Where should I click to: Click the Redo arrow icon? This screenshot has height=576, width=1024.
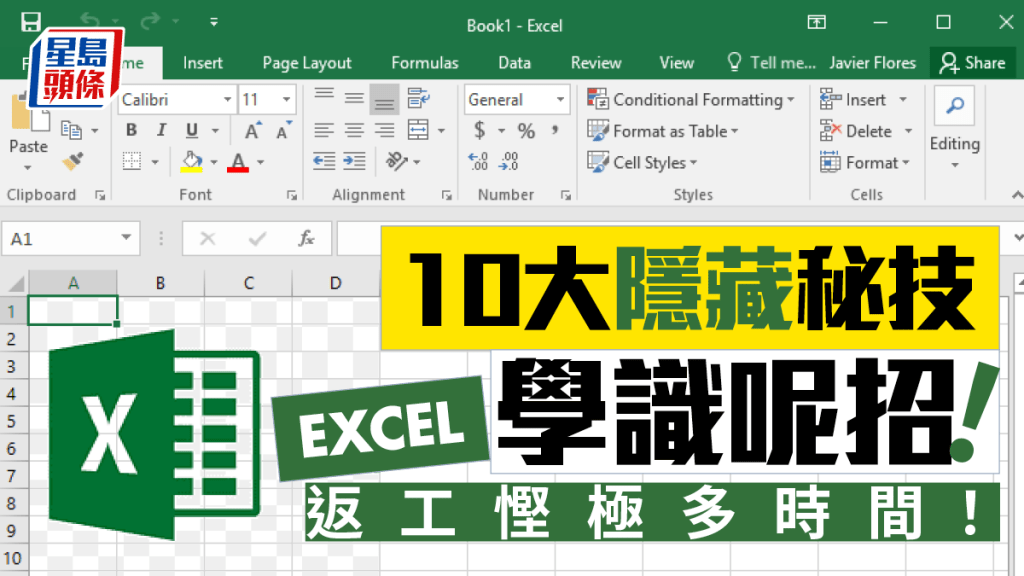(x=150, y=22)
